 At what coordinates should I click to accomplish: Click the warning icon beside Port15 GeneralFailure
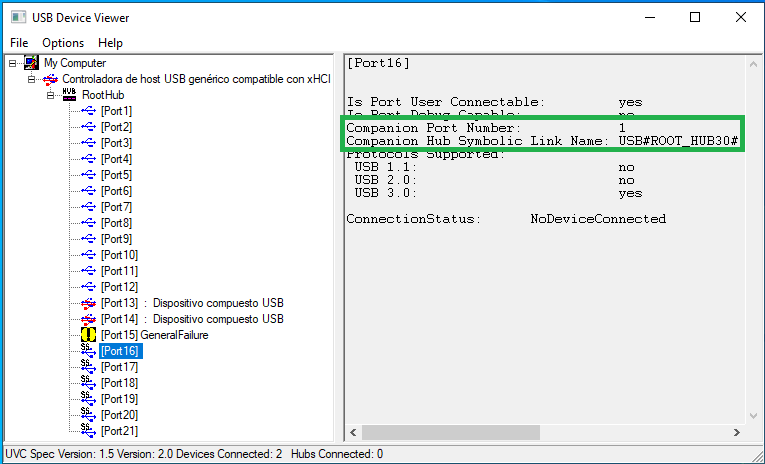(89, 335)
